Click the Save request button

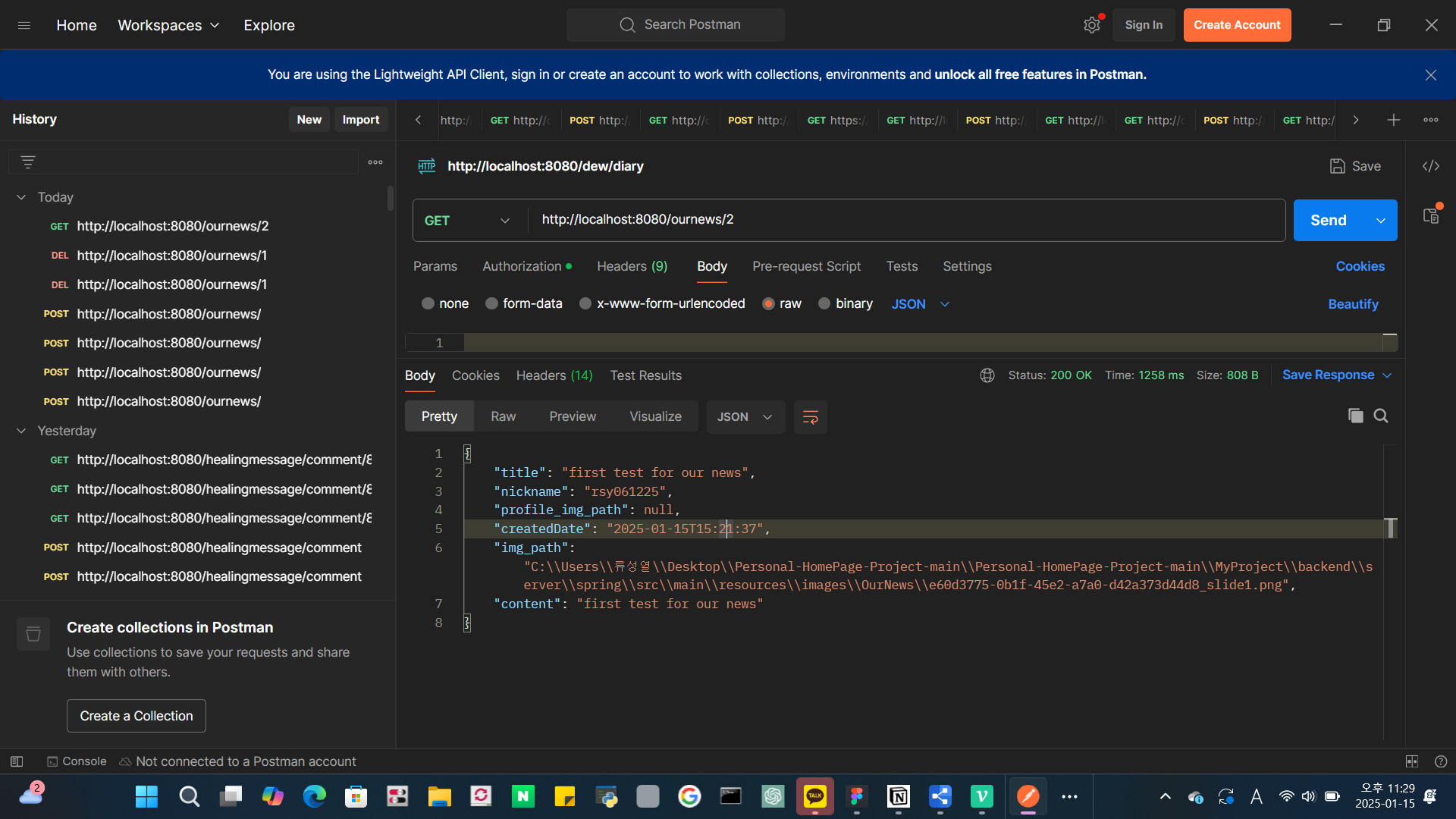[1356, 166]
